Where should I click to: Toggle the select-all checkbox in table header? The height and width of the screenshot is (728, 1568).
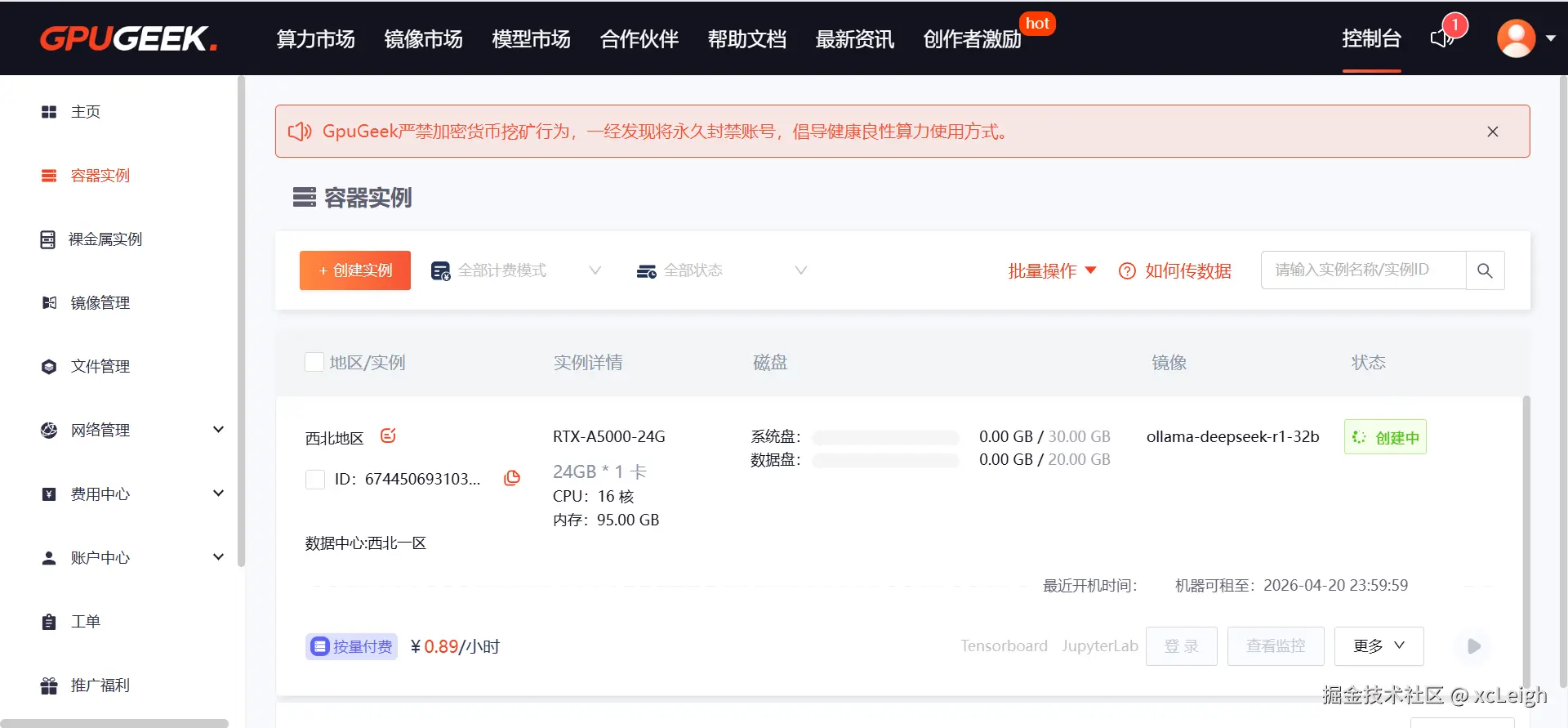314,362
